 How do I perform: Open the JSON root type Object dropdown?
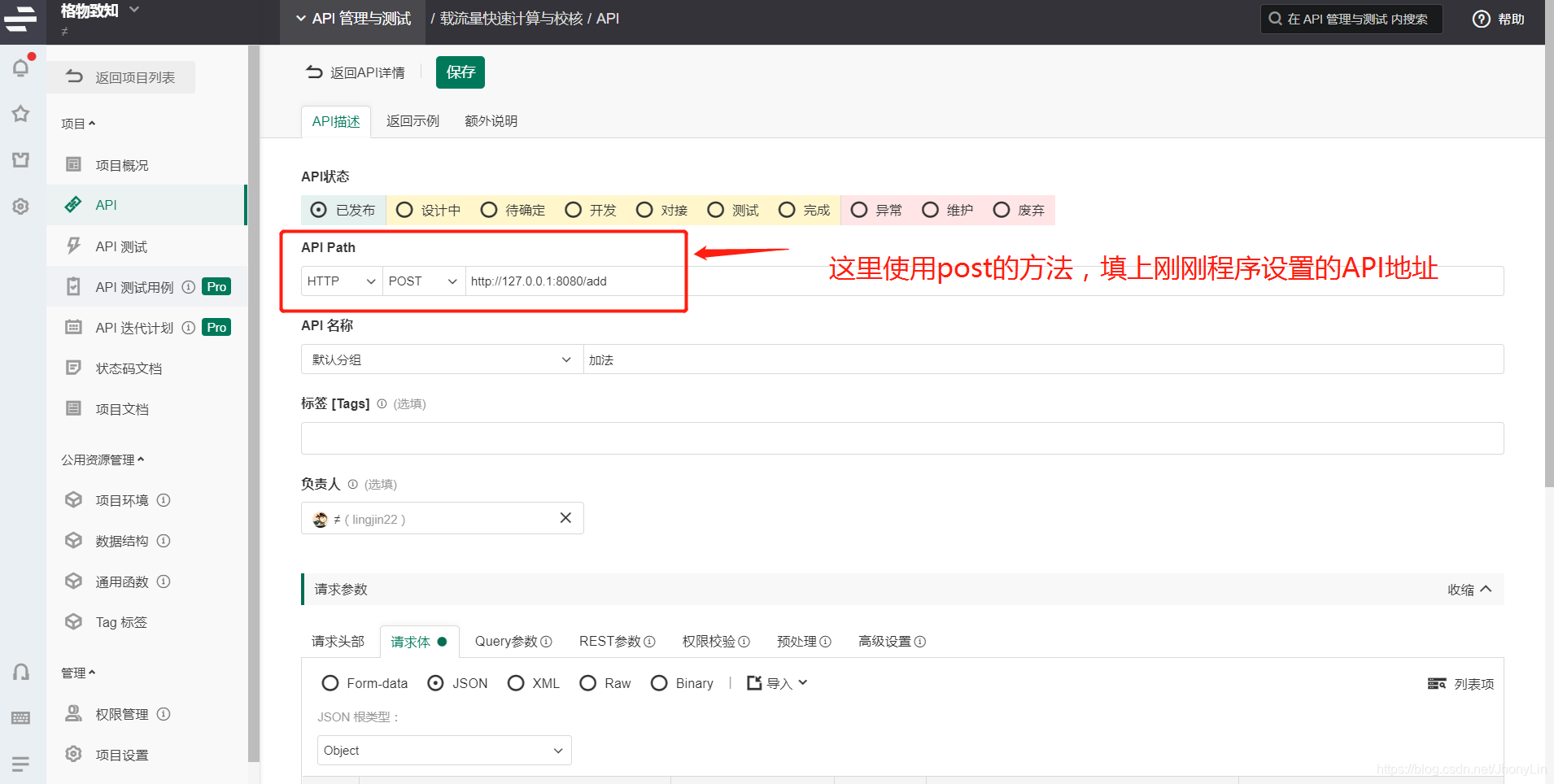444,751
